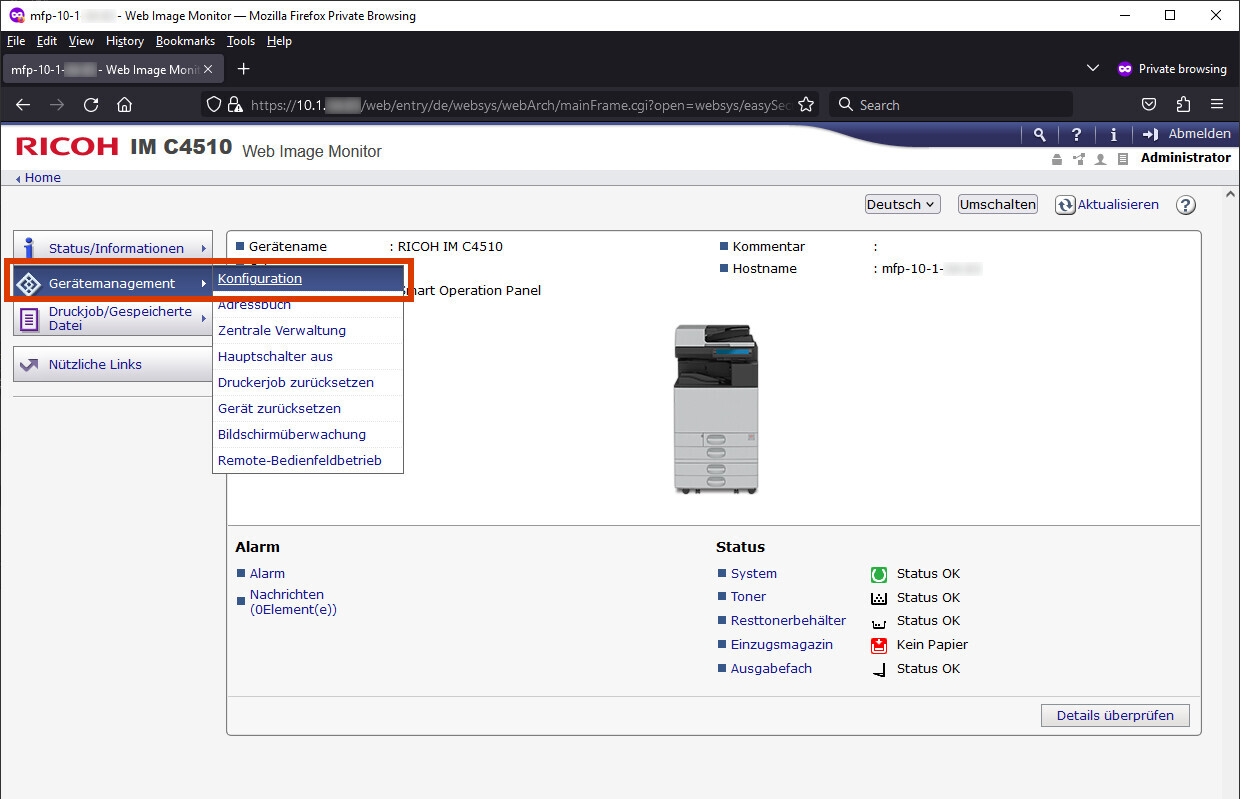Open the Ausgabefach status link
Viewport: 1240px width, 799px height.
click(x=771, y=668)
